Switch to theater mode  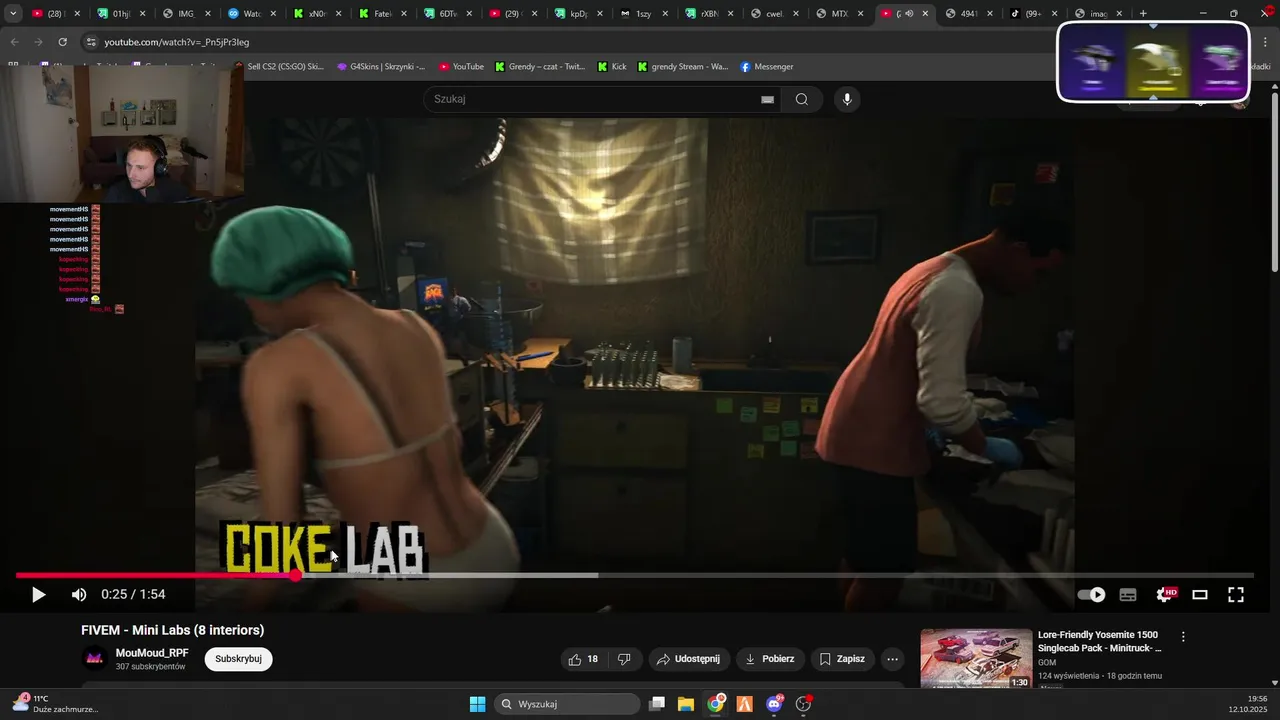coord(1200,595)
